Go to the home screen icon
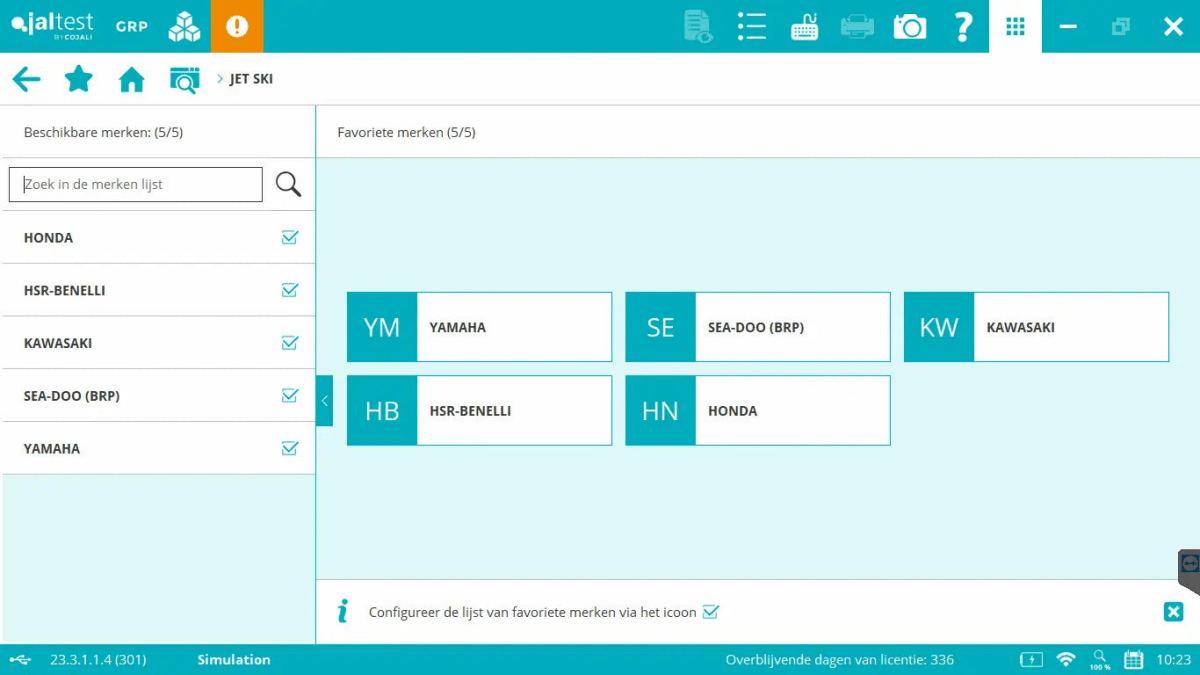 coord(132,79)
